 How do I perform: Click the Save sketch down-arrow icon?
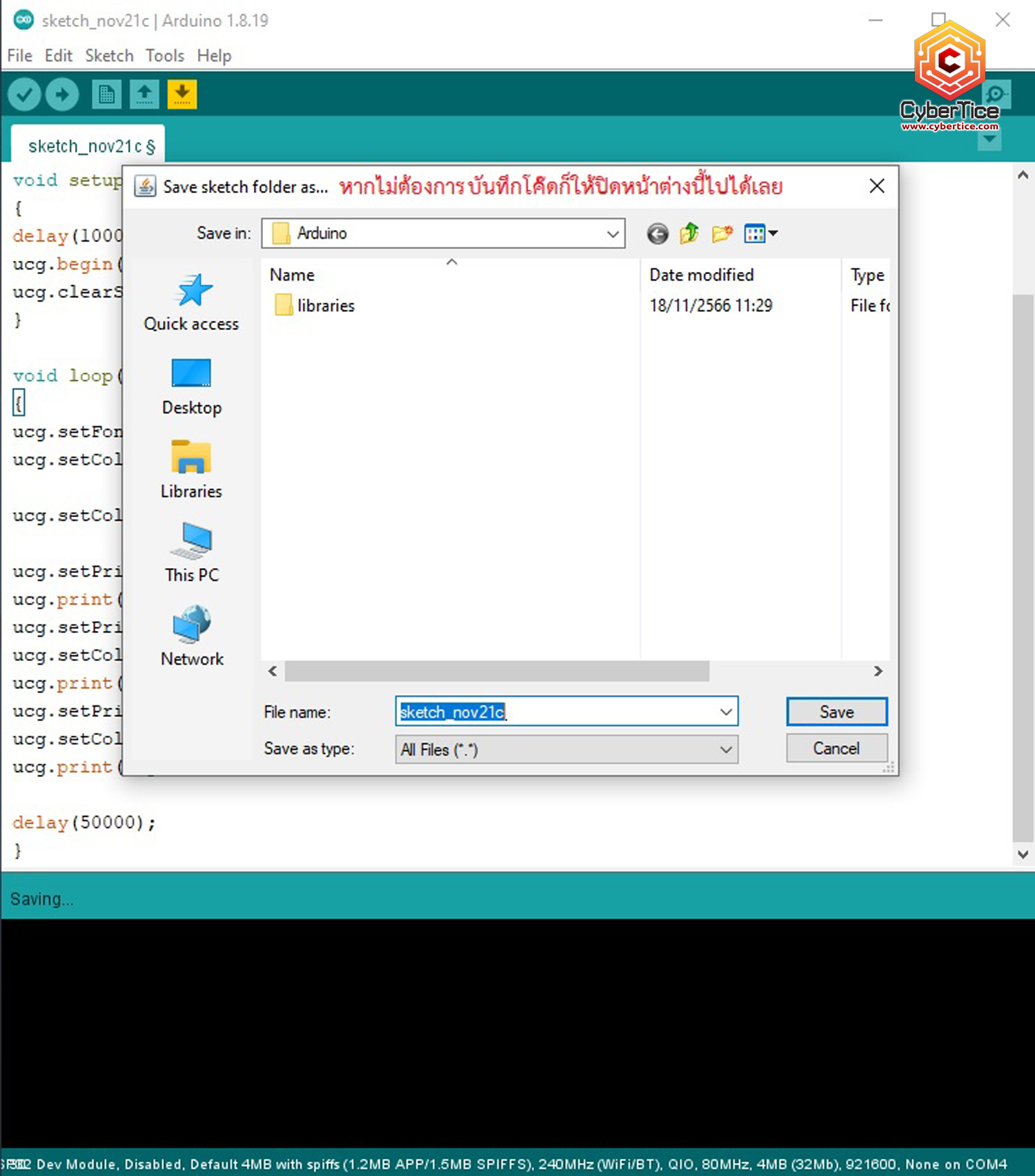click(182, 95)
